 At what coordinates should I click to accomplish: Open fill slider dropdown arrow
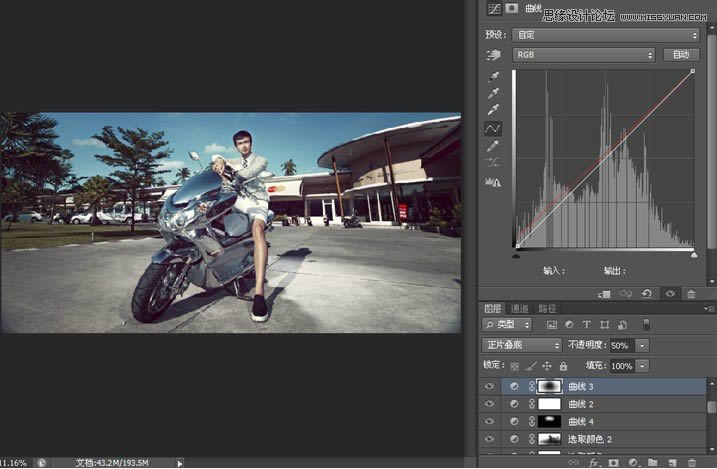pyautogui.click(x=642, y=366)
